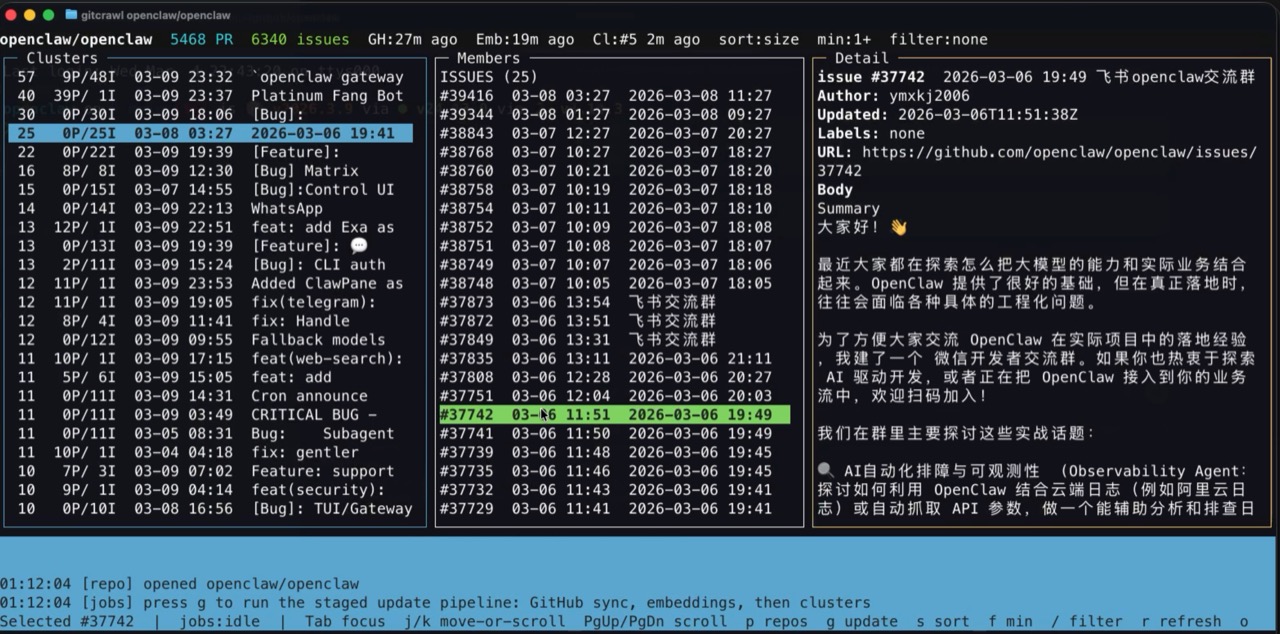Click the '6340 issues' count in the header
1280x634 pixels.
[x=300, y=40]
